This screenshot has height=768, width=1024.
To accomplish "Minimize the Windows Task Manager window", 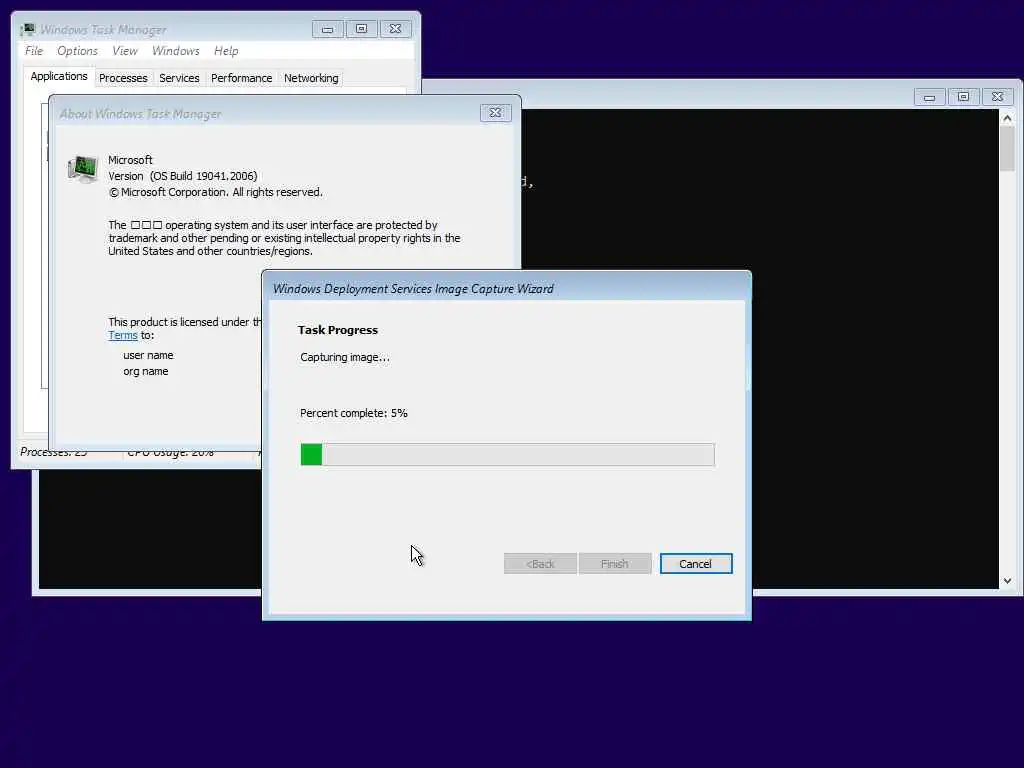I will pos(327,29).
